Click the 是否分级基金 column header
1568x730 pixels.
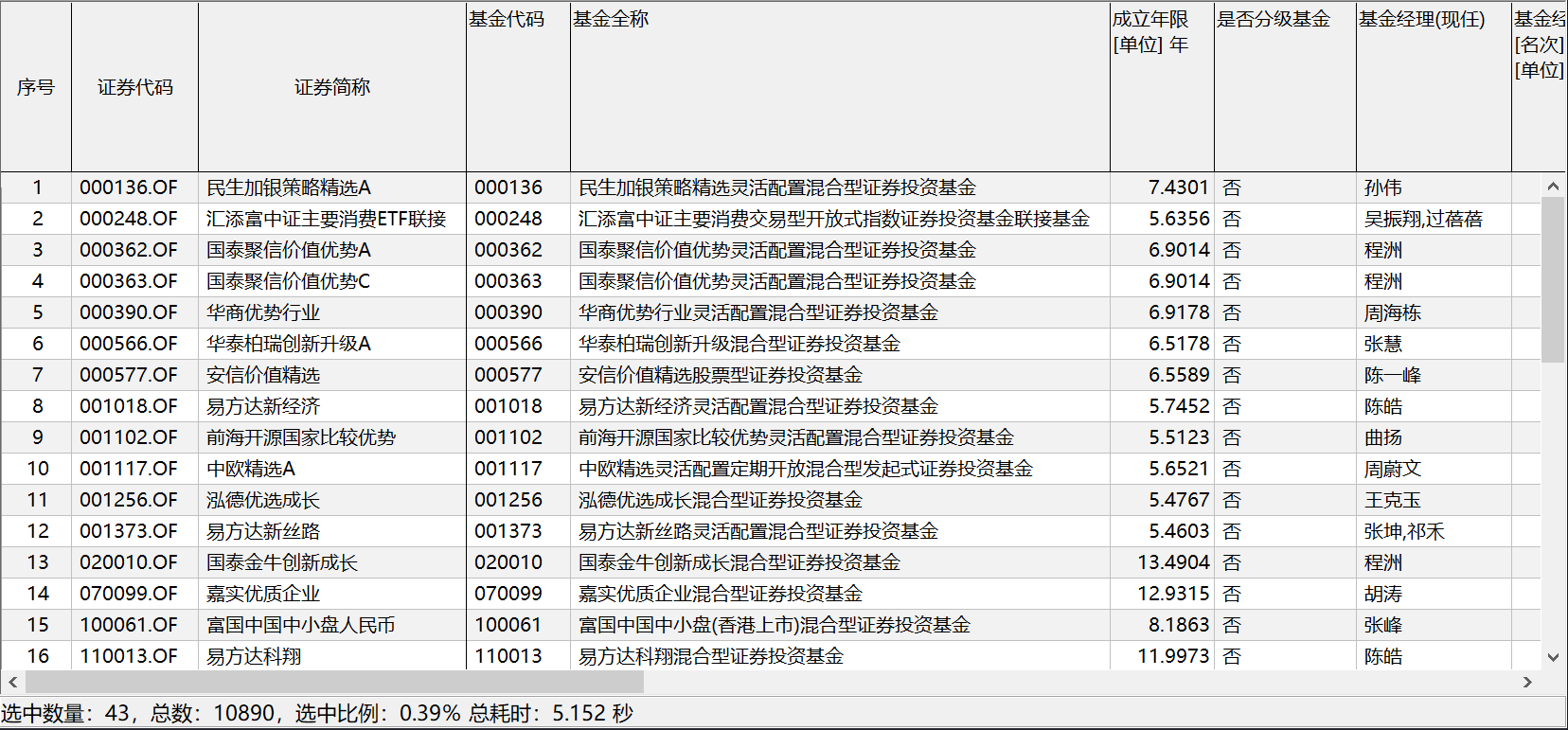[1285, 87]
